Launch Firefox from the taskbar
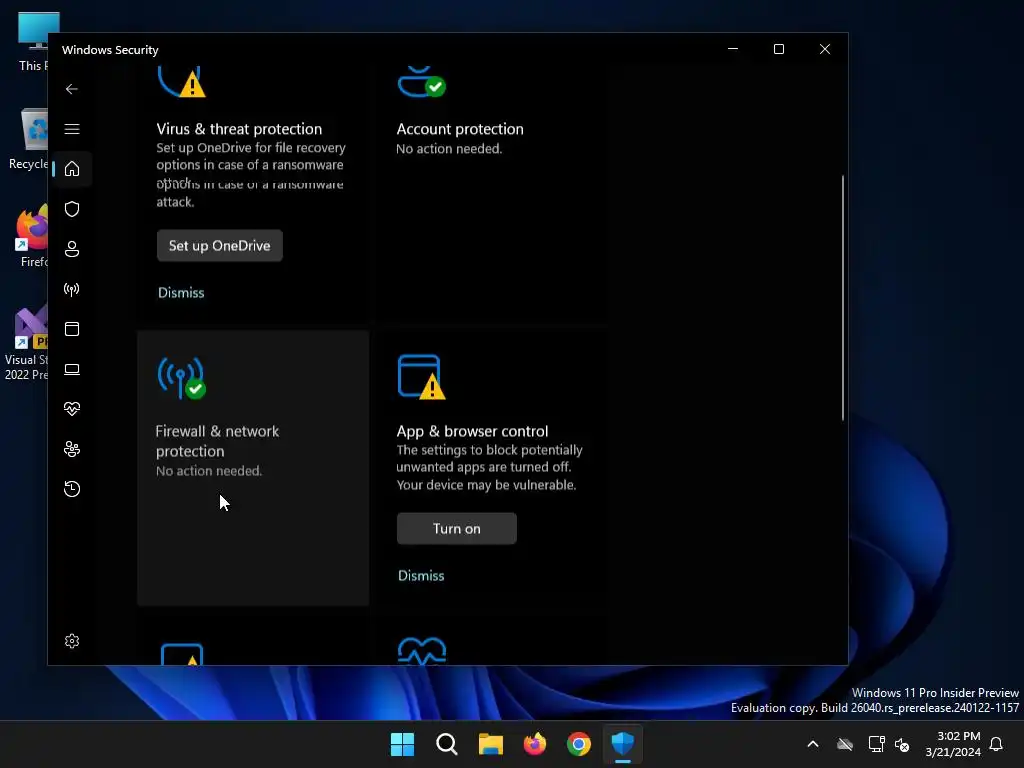Screen dimensions: 1024x768 (535, 744)
